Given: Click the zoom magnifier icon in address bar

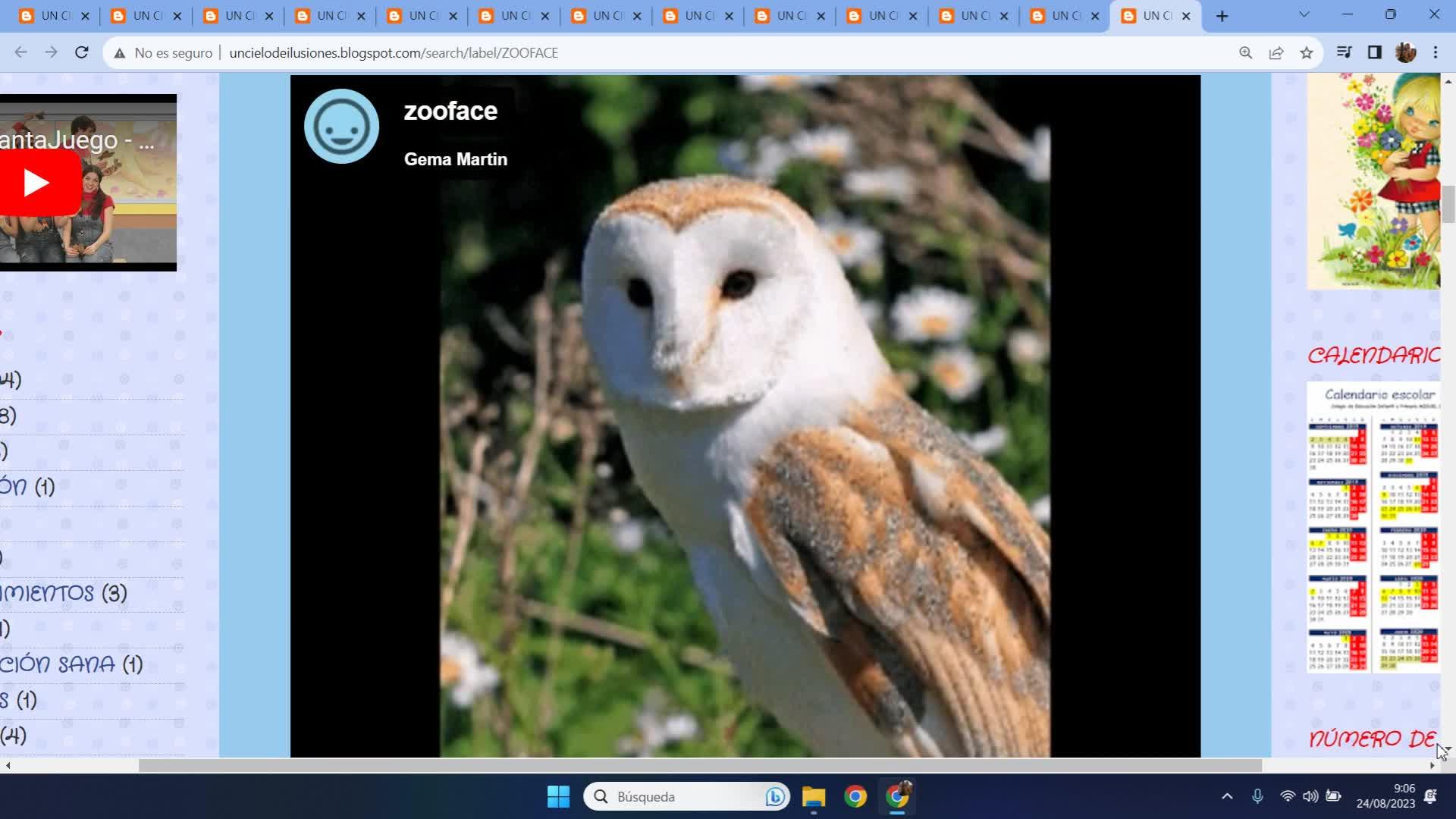Looking at the screenshot, I should coord(1245,52).
